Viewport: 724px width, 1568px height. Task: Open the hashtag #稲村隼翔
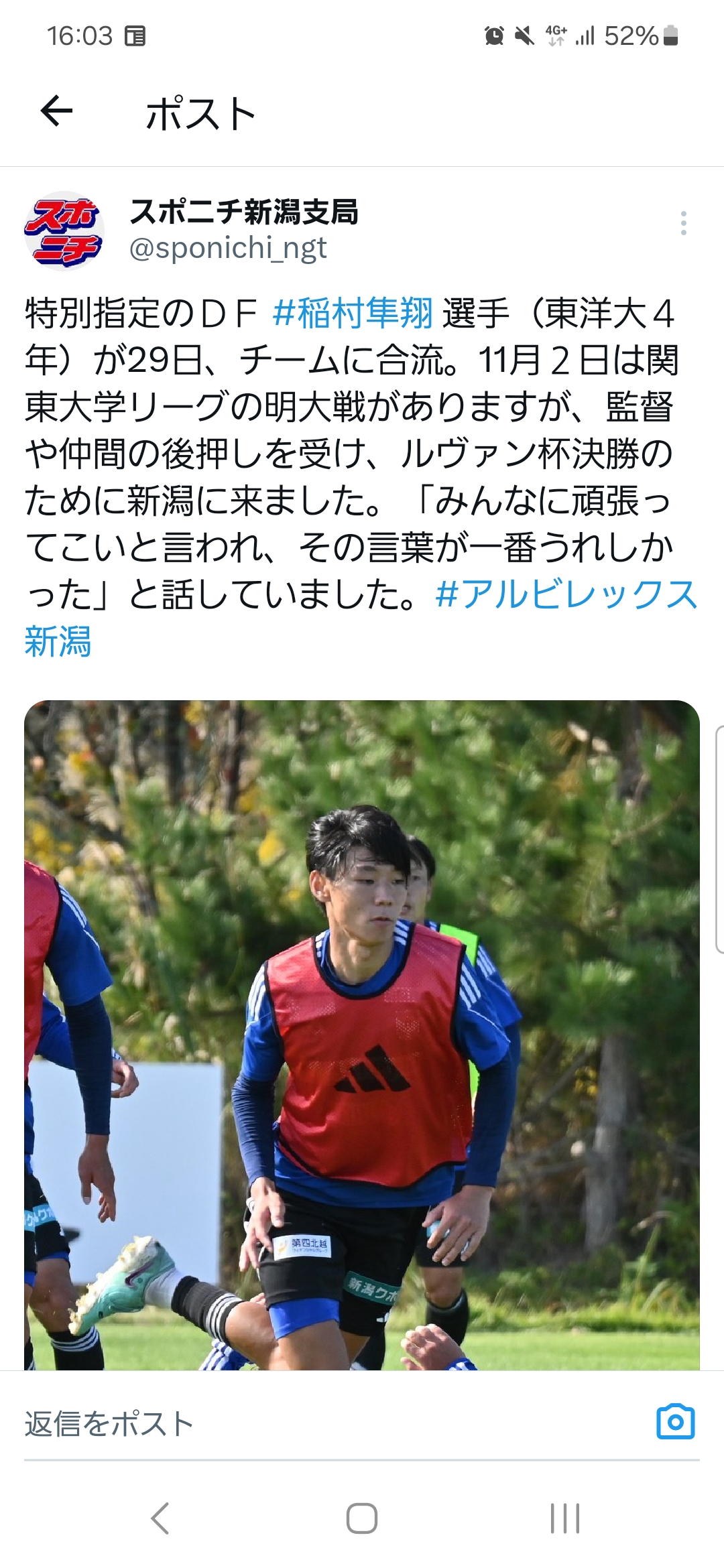click(x=353, y=314)
